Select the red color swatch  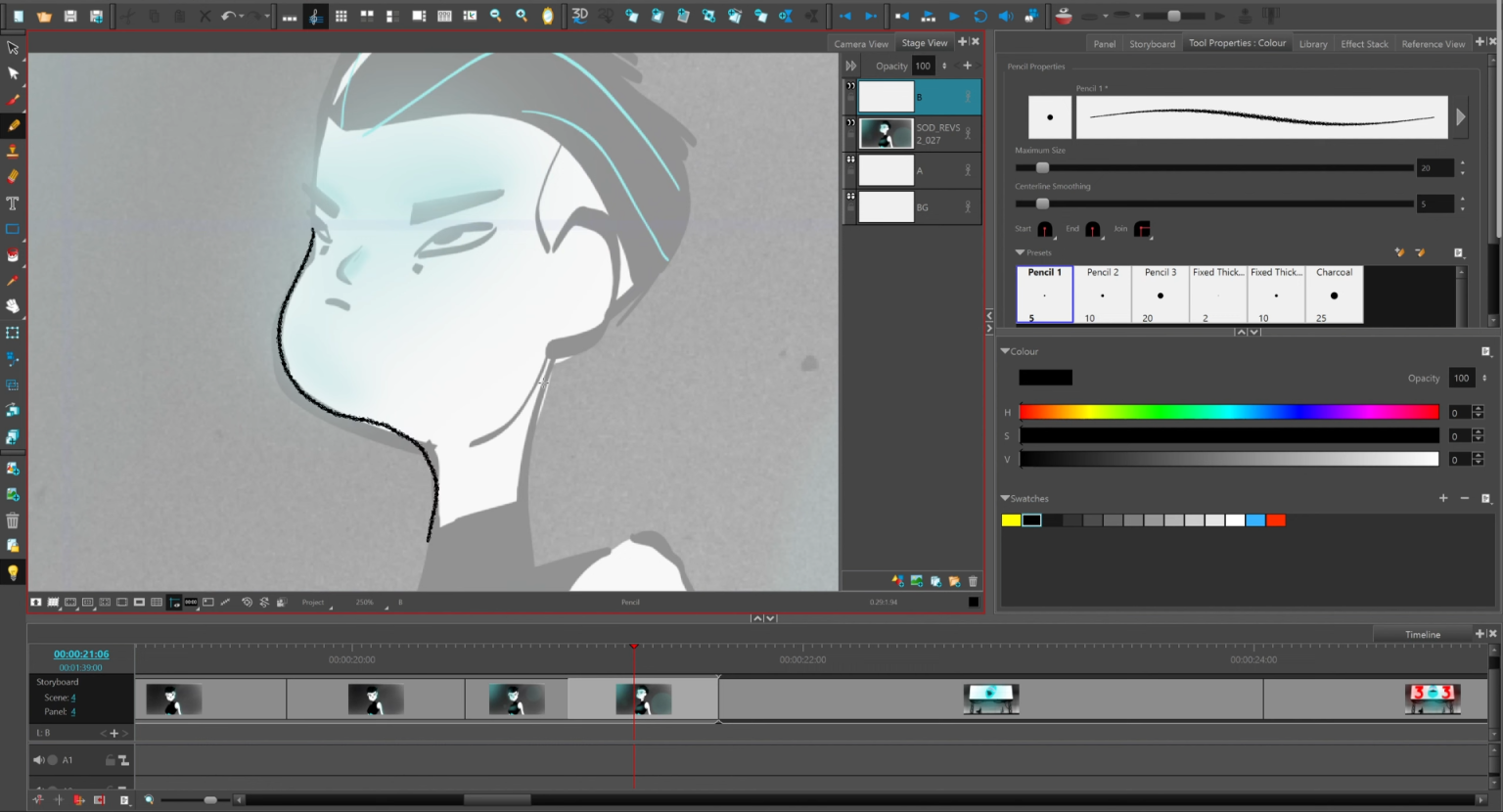tap(1277, 519)
